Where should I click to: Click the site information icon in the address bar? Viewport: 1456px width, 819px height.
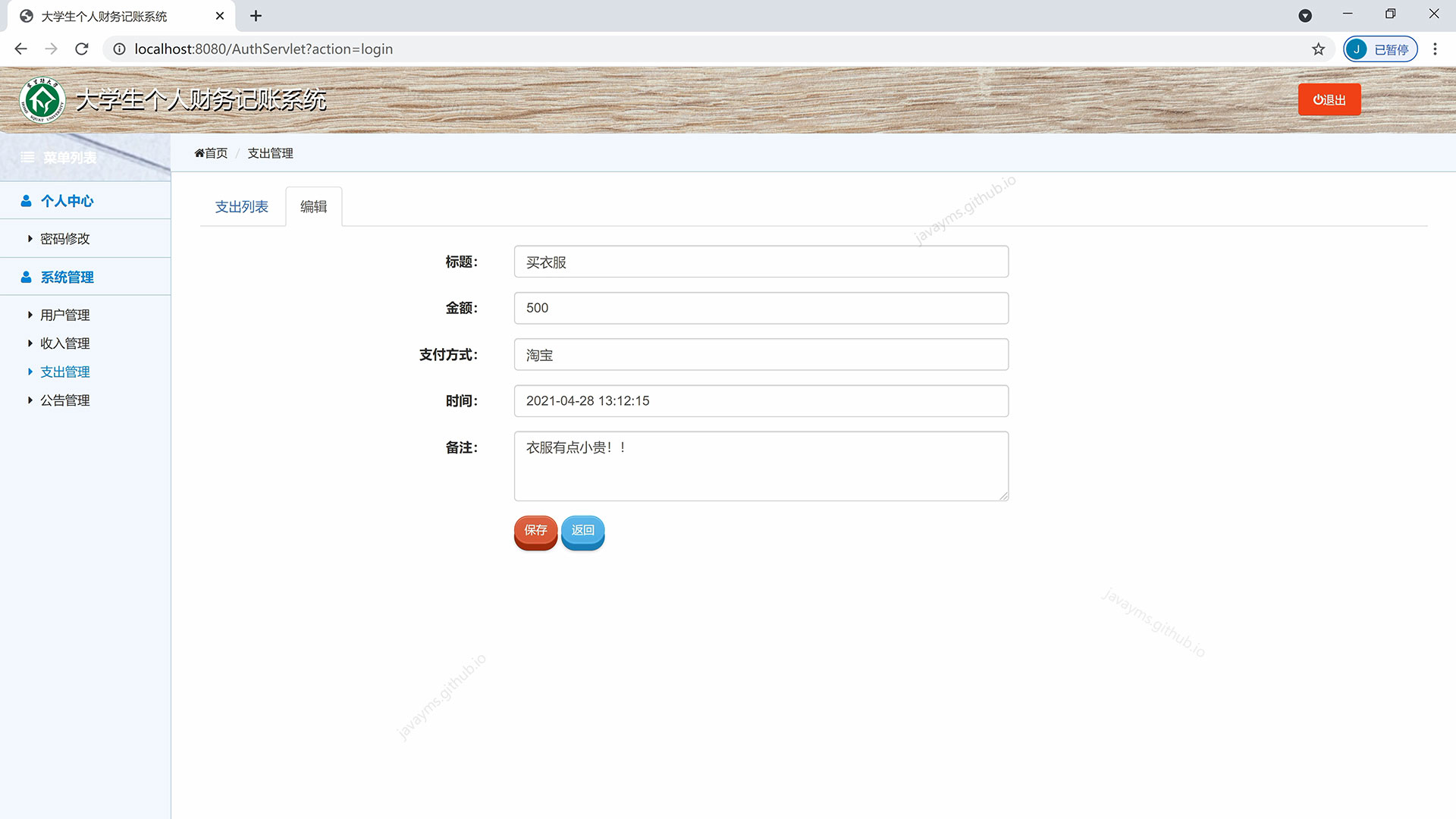tap(119, 49)
